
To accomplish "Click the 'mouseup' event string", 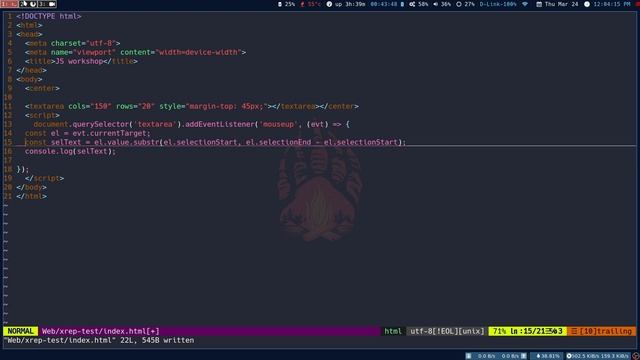I will pyautogui.click(x=278, y=124).
